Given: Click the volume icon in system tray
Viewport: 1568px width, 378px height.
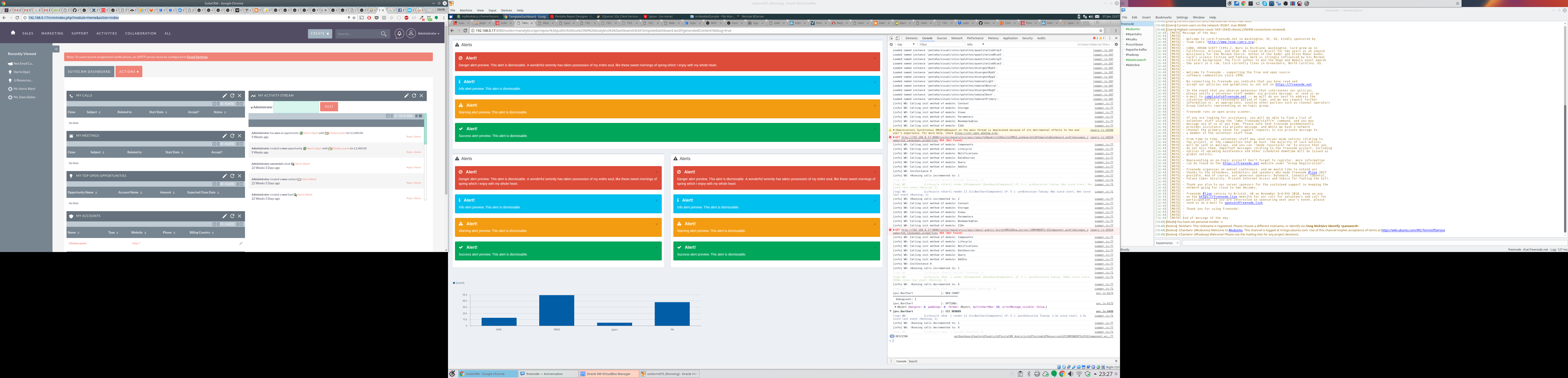Looking at the screenshot, I should [x=1071, y=374].
